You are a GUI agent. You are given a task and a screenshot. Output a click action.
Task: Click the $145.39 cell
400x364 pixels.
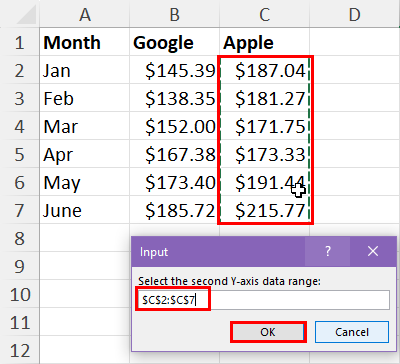(174, 71)
